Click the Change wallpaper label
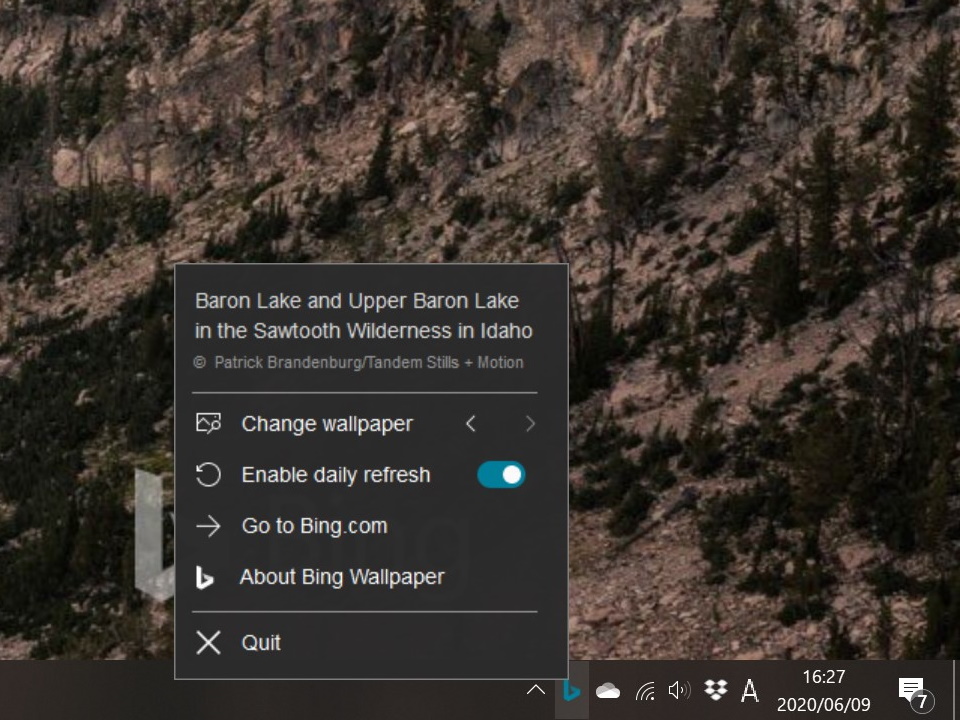Viewport: 960px width, 720px height. tap(327, 423)
